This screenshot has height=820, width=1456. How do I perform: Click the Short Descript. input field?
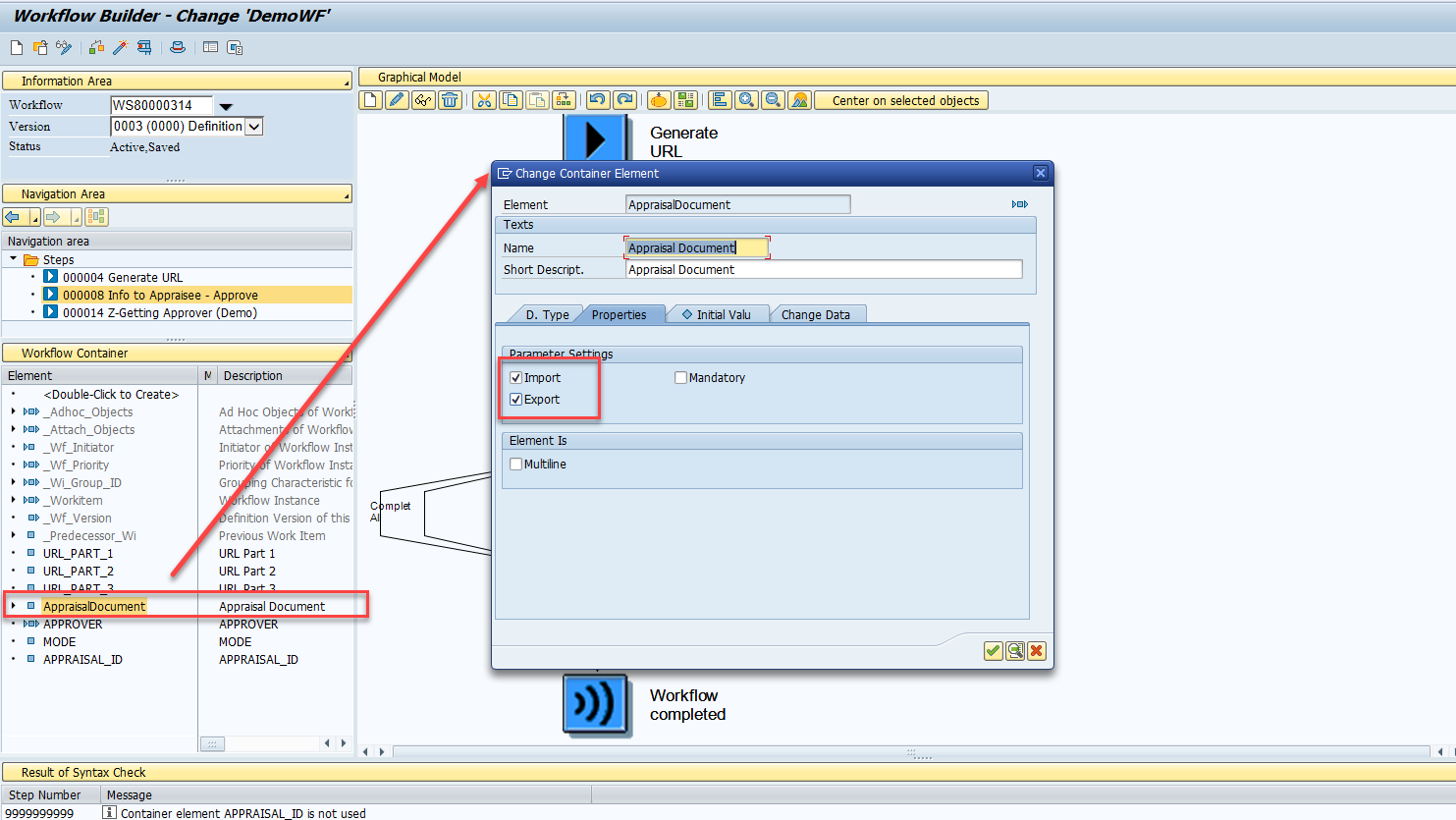click(824, 269)
